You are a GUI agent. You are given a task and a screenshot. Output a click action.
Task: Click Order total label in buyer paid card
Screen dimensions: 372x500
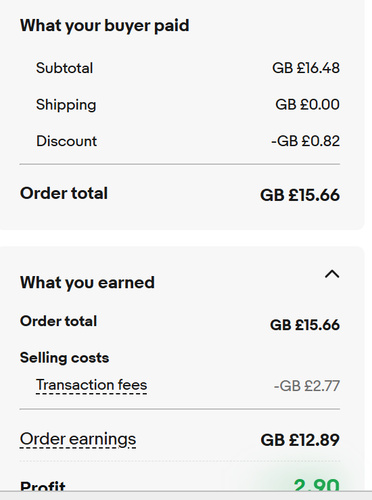64,193
